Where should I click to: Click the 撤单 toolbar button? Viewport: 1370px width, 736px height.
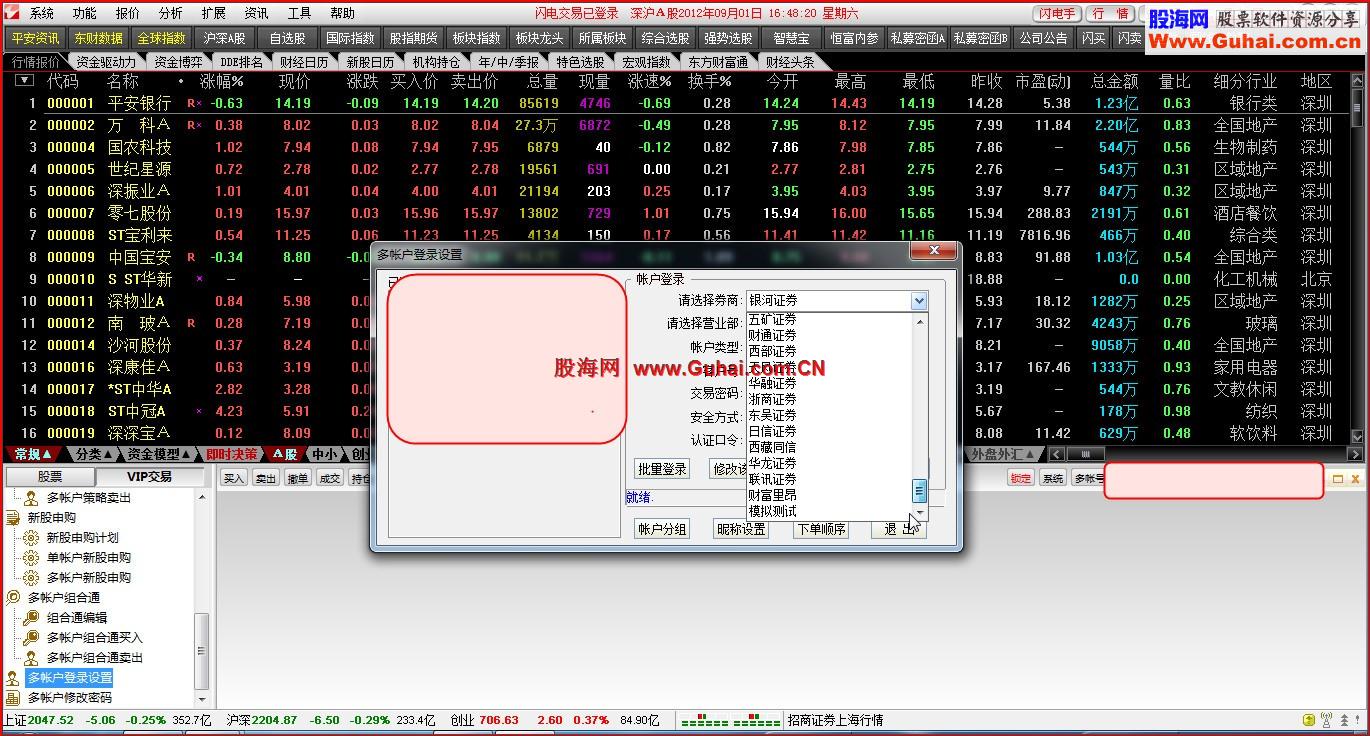(x=298, y=479)
